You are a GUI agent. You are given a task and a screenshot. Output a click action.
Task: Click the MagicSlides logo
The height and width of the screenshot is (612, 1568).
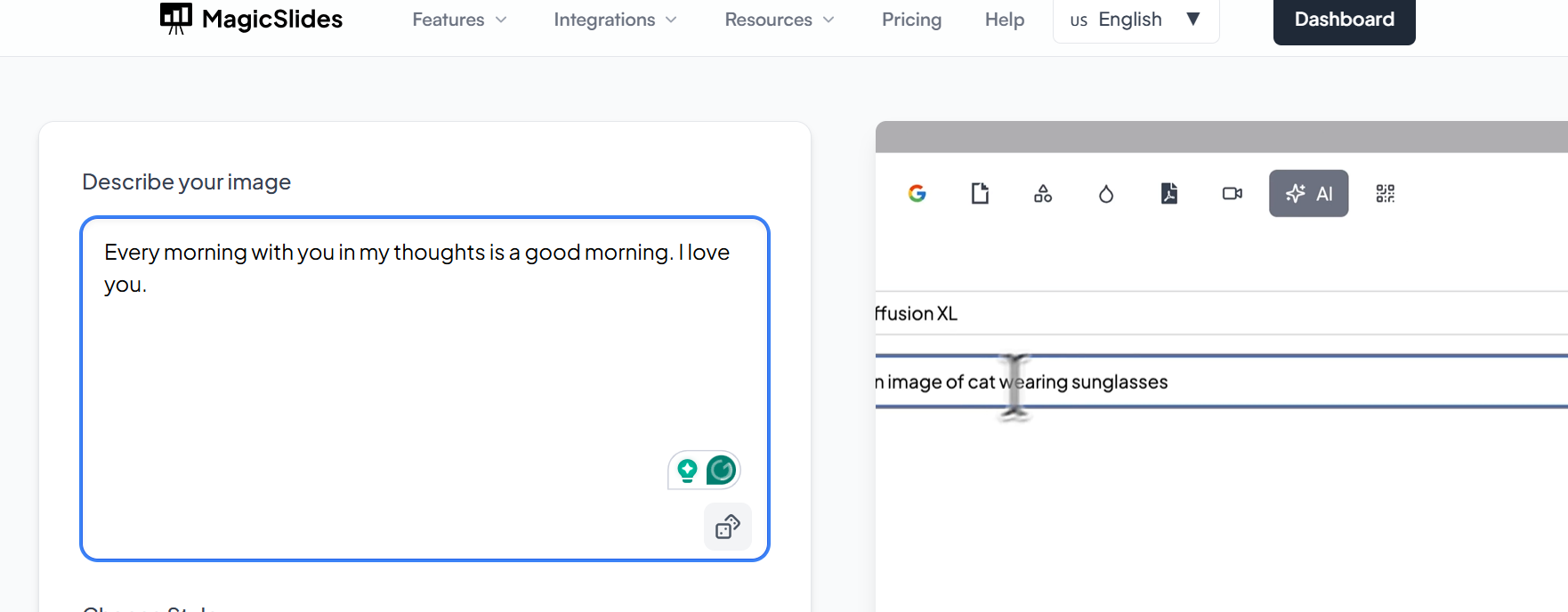(251, 19)
